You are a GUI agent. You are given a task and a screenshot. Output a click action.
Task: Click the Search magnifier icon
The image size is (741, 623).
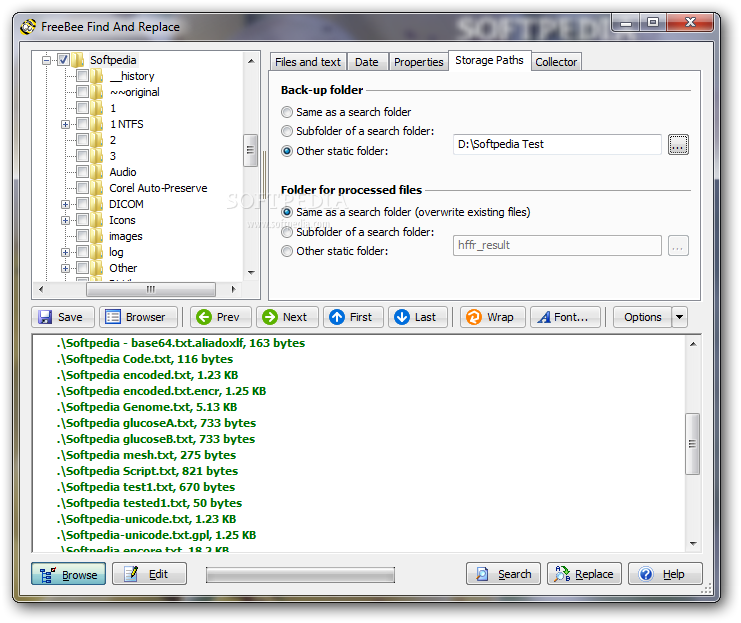[x=482, y=574]
